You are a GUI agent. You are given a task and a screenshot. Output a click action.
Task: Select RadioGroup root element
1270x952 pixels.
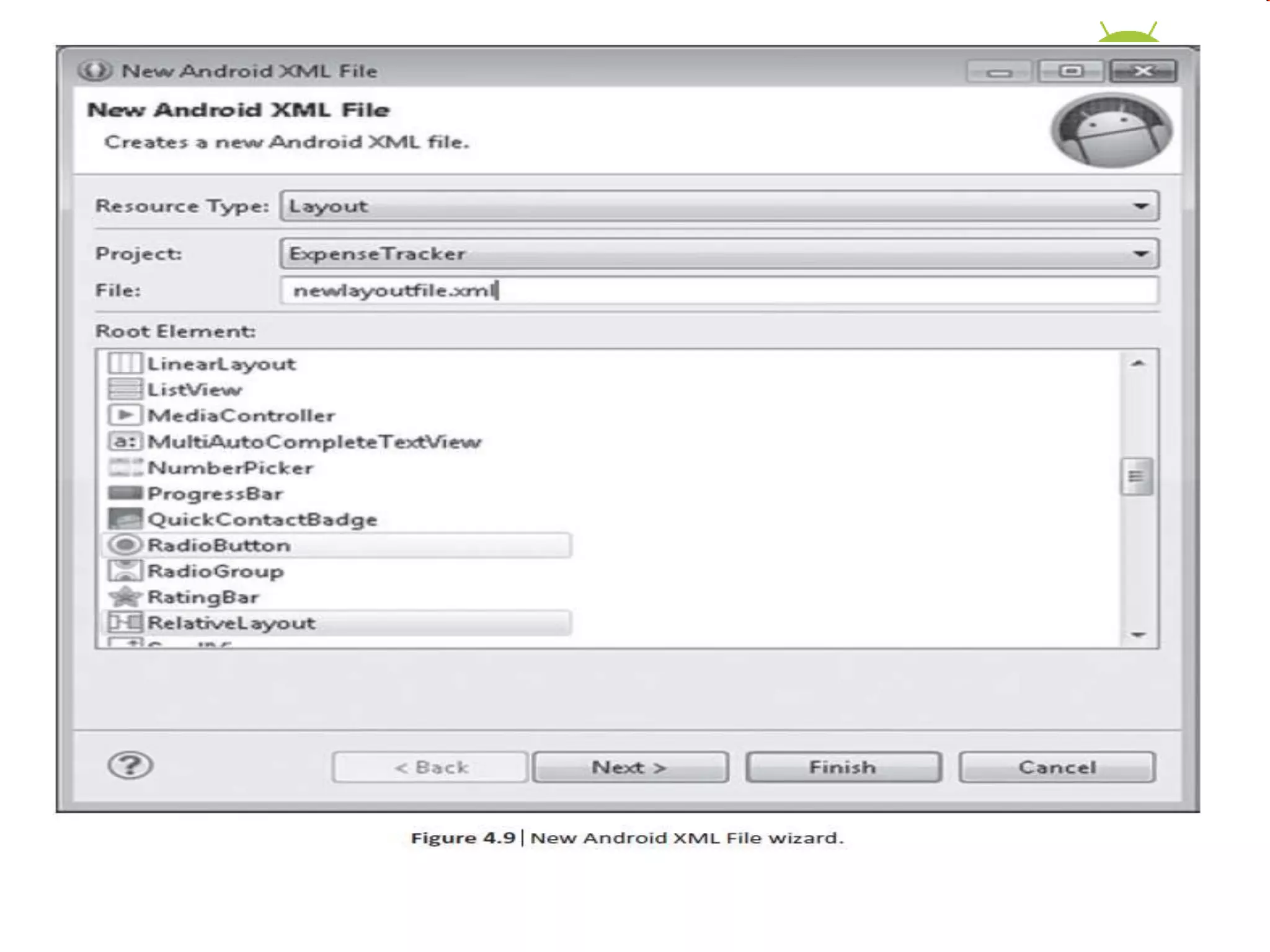(215, 571)
